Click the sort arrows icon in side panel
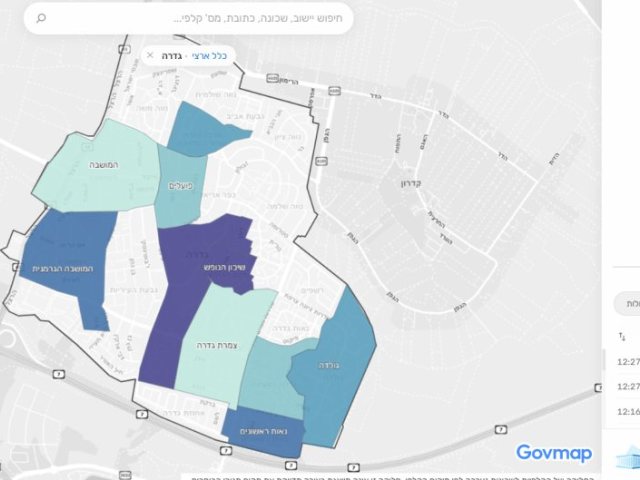The width and height of the screenshot is (640, 480). (x=622, y=337)
